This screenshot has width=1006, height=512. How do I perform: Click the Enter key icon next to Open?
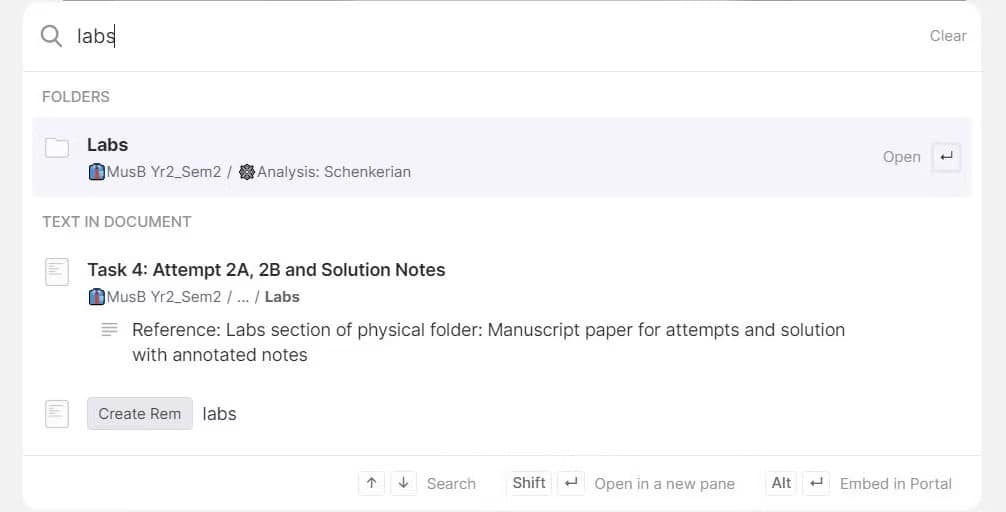946,157
